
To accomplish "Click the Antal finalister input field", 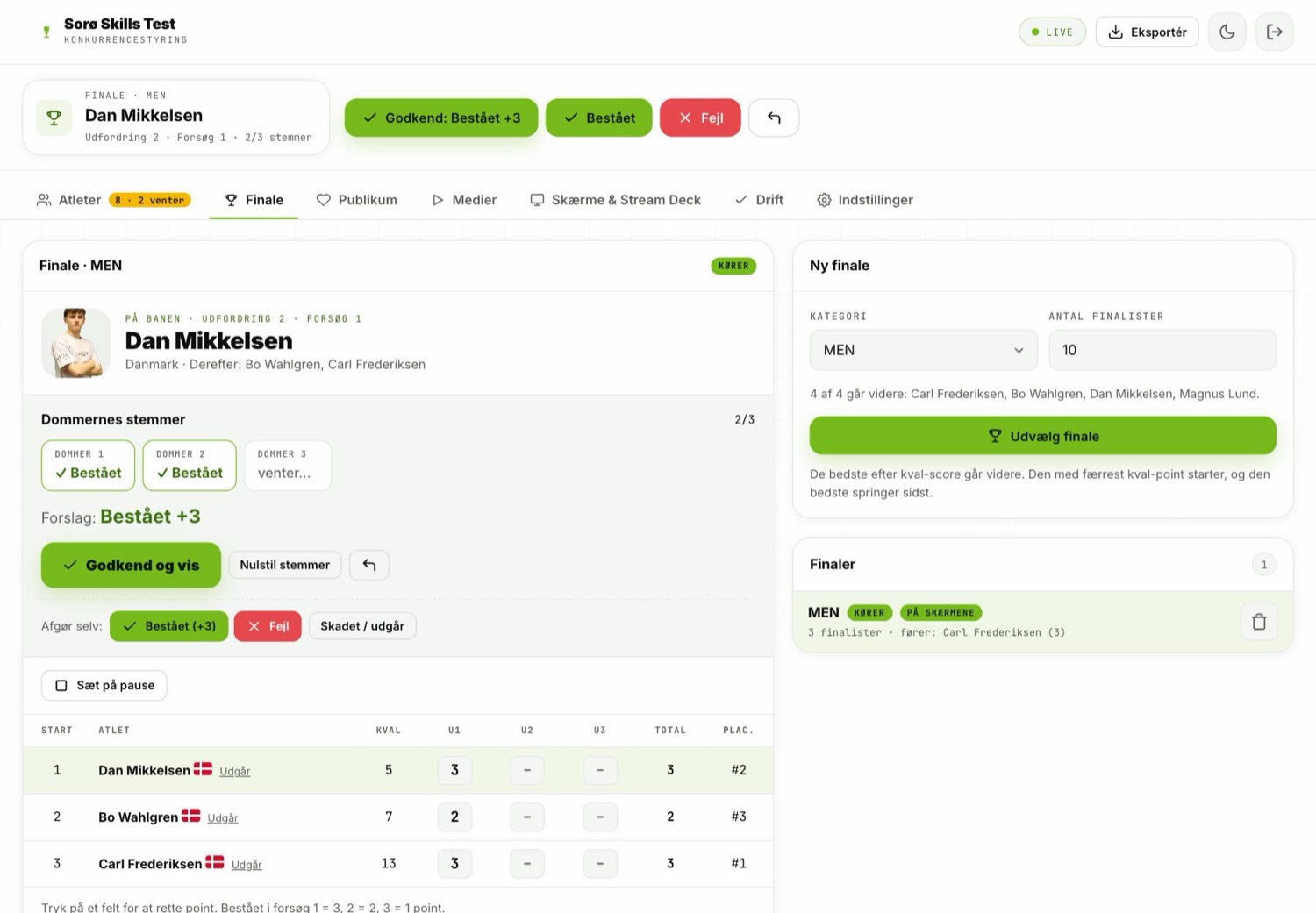I will [1162, 350].
